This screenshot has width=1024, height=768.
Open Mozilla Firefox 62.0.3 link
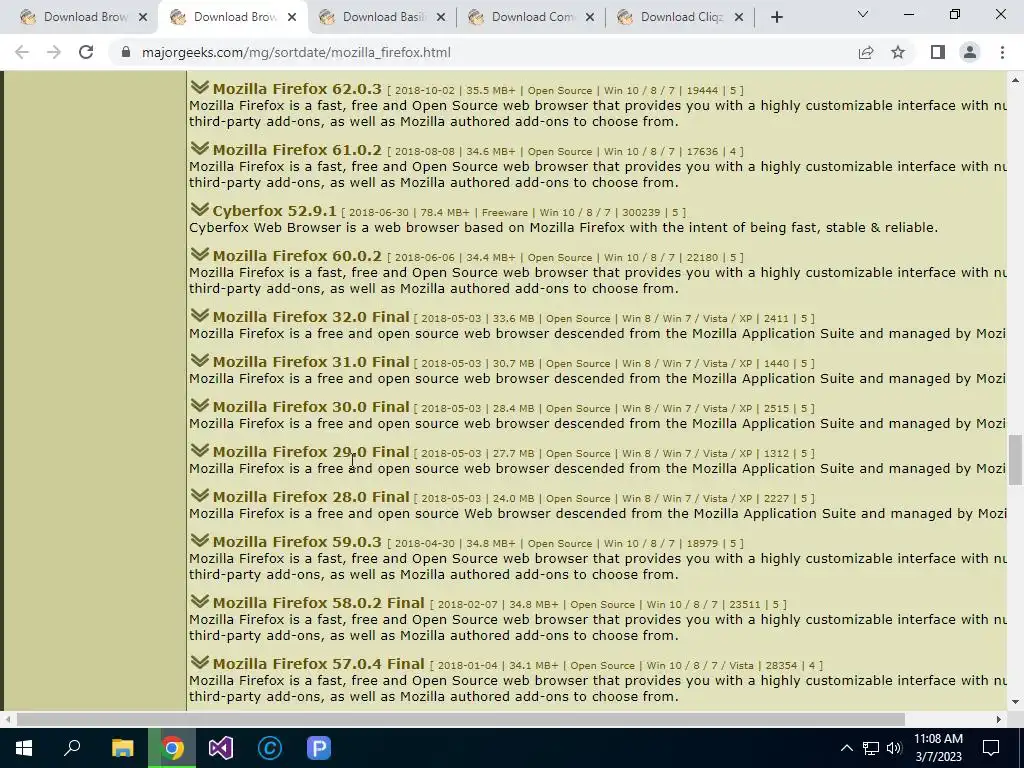297,89
